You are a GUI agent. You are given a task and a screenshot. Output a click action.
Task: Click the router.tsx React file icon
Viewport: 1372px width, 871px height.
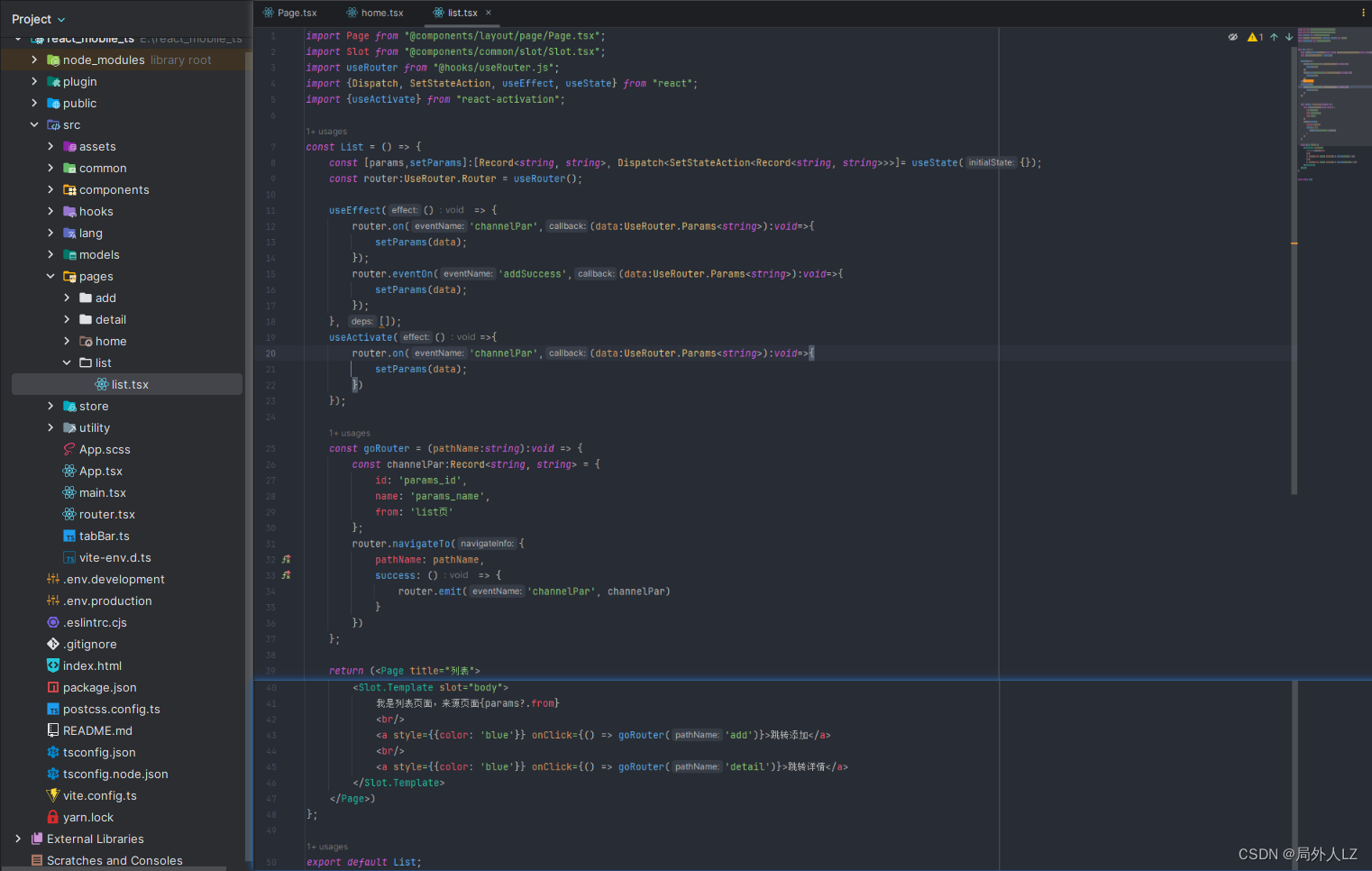pyautogui.click(x=69, y=514)
